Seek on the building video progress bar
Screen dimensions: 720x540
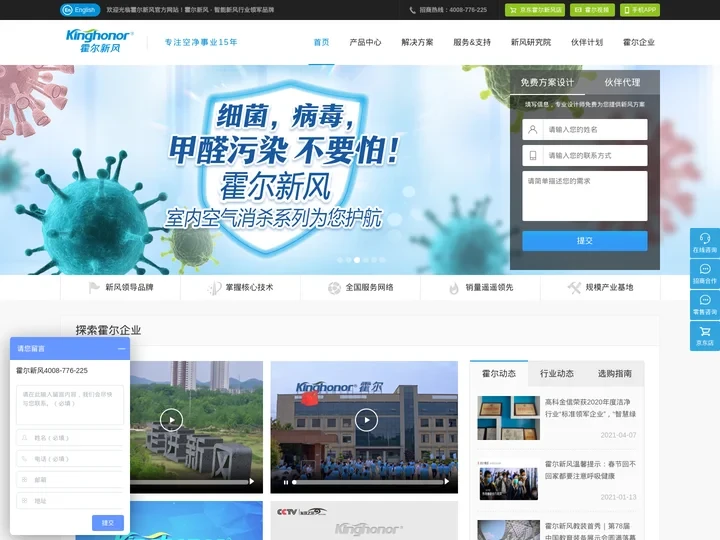pos(367,482)
